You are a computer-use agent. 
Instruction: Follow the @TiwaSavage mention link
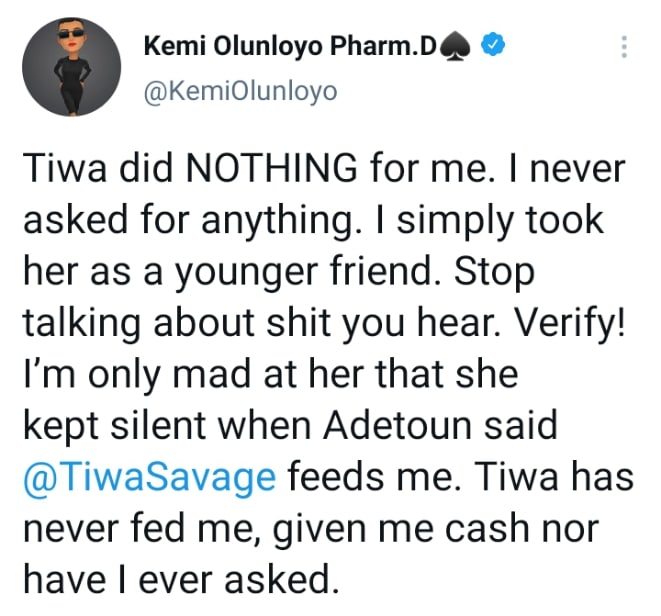tap(147, 478)
